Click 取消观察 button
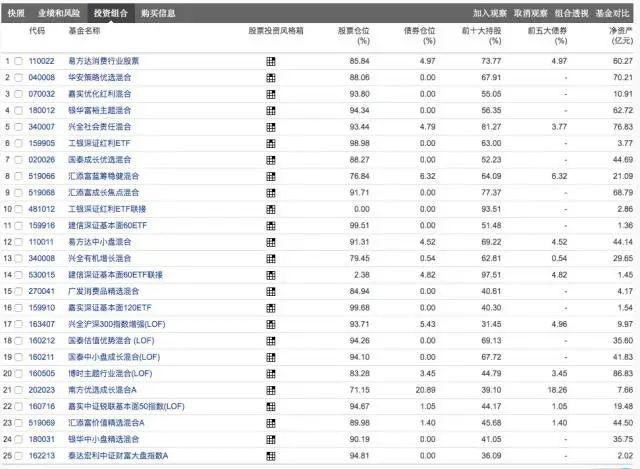This screenshot has height=469, width=640. click(x=531, y=13)
